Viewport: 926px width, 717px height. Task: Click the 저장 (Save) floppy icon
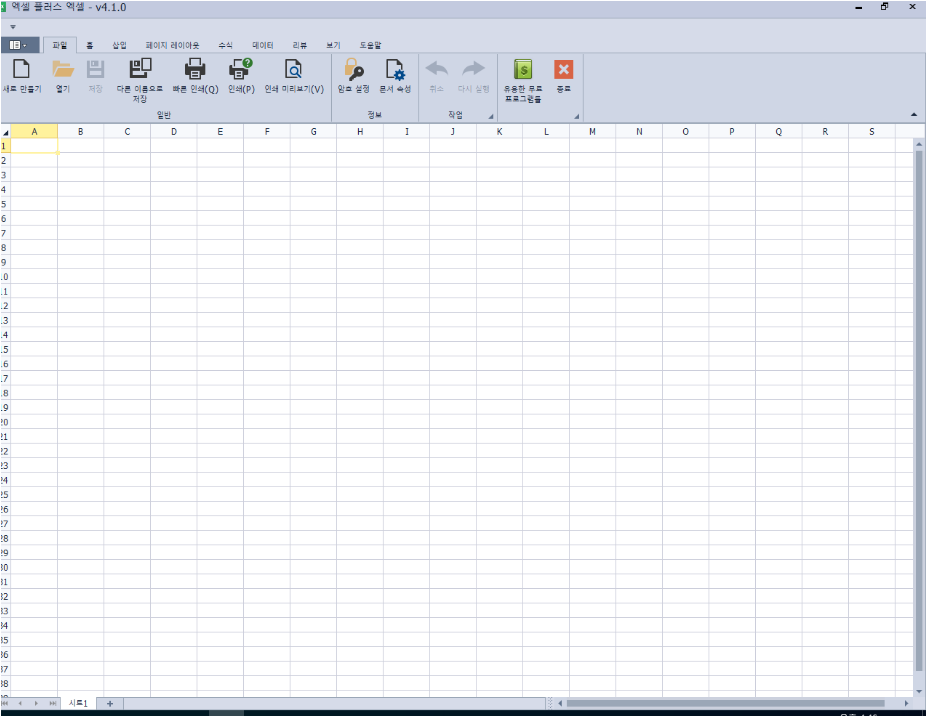[x=95, y=69]
